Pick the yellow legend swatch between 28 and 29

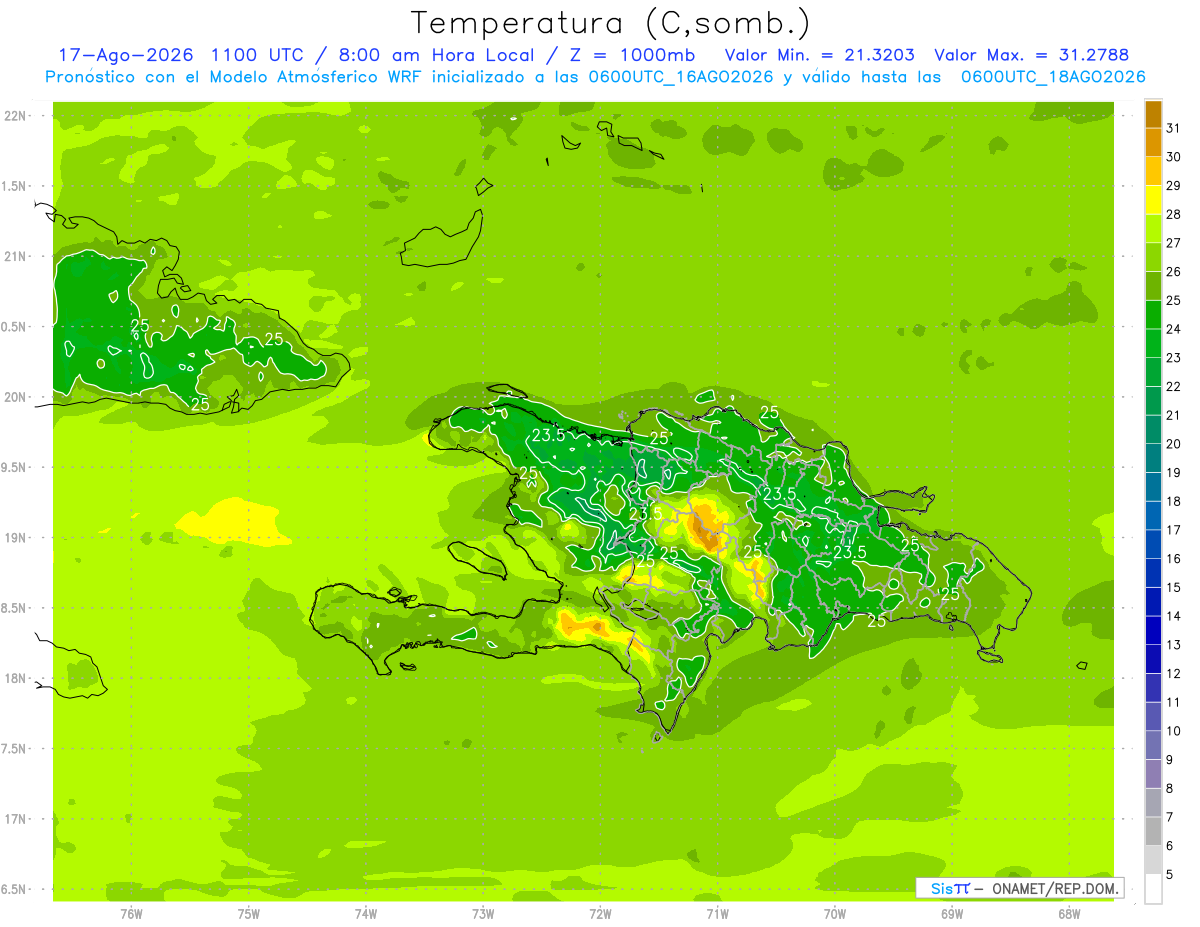pos(1153,200)
